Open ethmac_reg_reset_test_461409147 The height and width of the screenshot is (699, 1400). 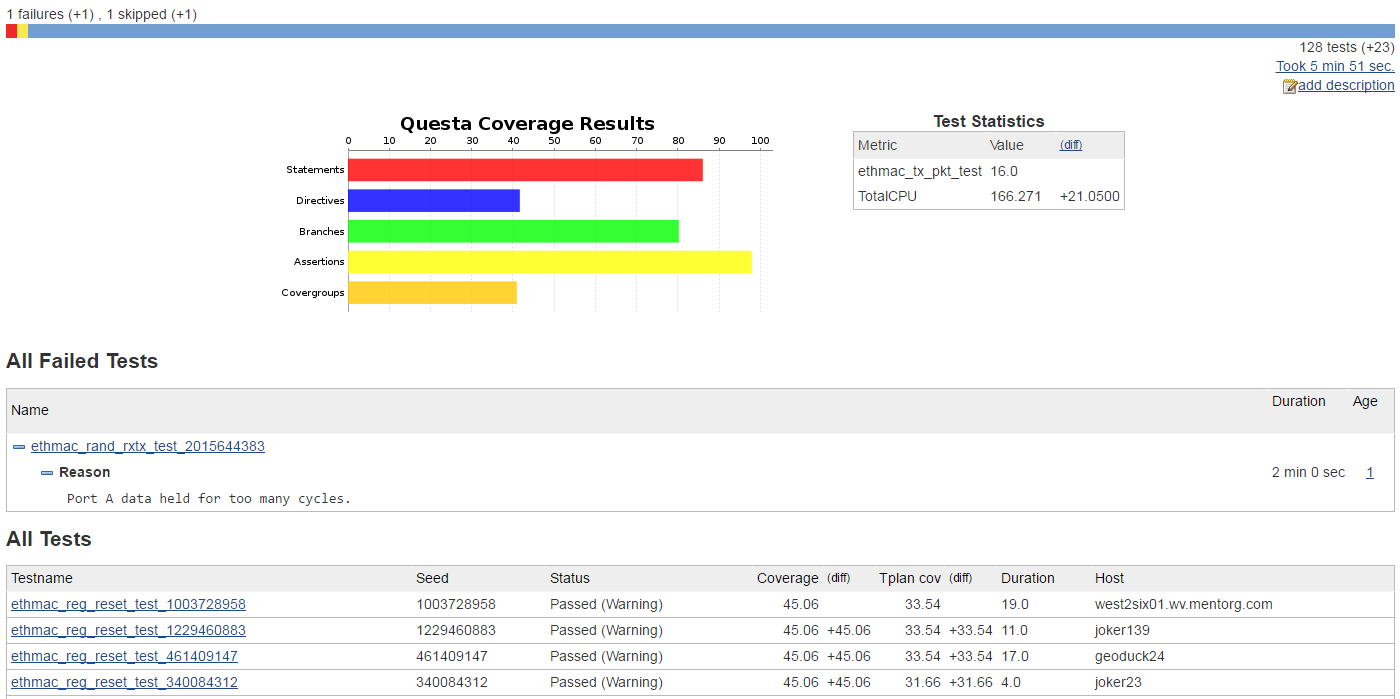pos(124,656)
